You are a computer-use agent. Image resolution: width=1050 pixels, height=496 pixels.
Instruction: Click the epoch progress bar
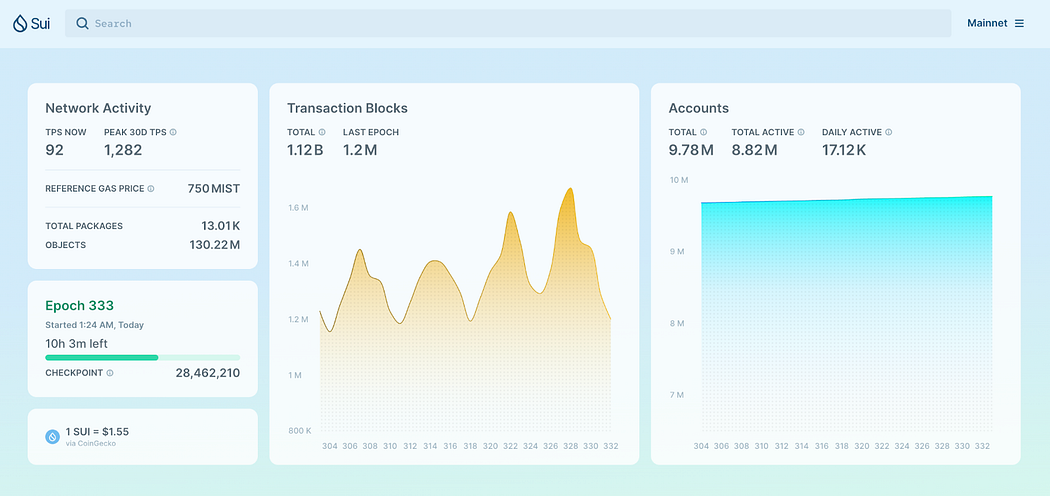coord(143,357)
